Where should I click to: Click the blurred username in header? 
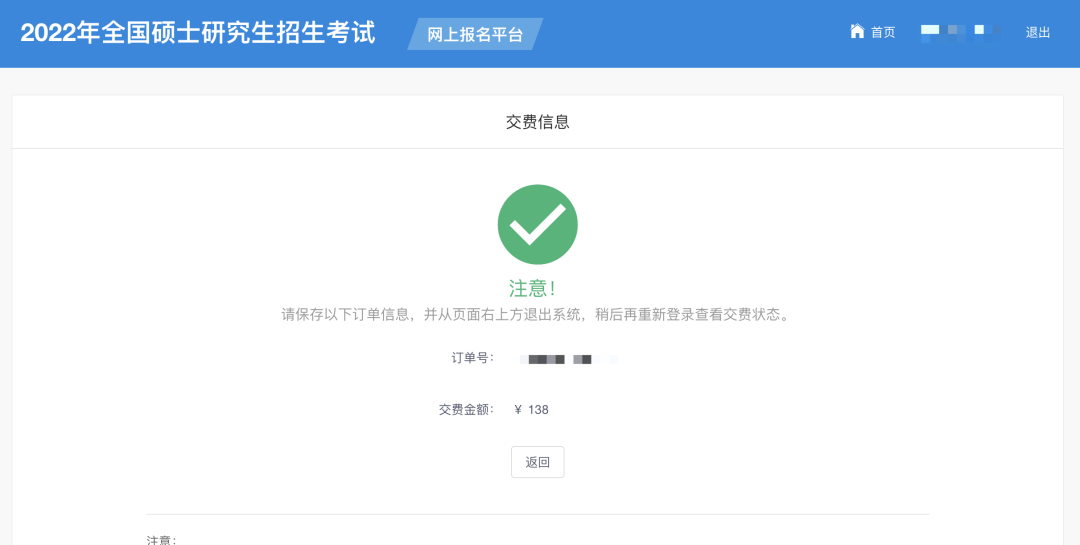click(961, 32)
